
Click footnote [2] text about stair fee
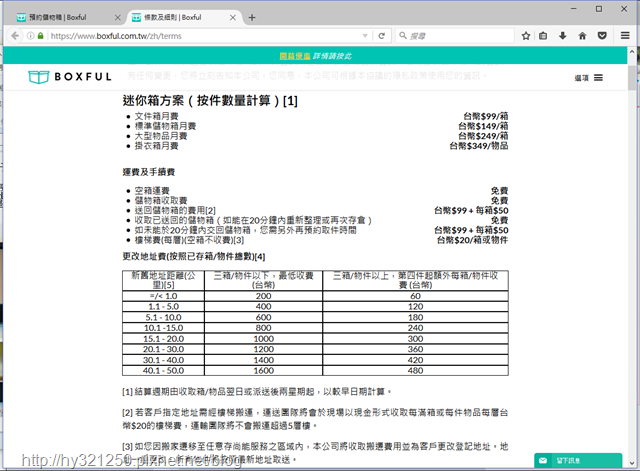315,419
